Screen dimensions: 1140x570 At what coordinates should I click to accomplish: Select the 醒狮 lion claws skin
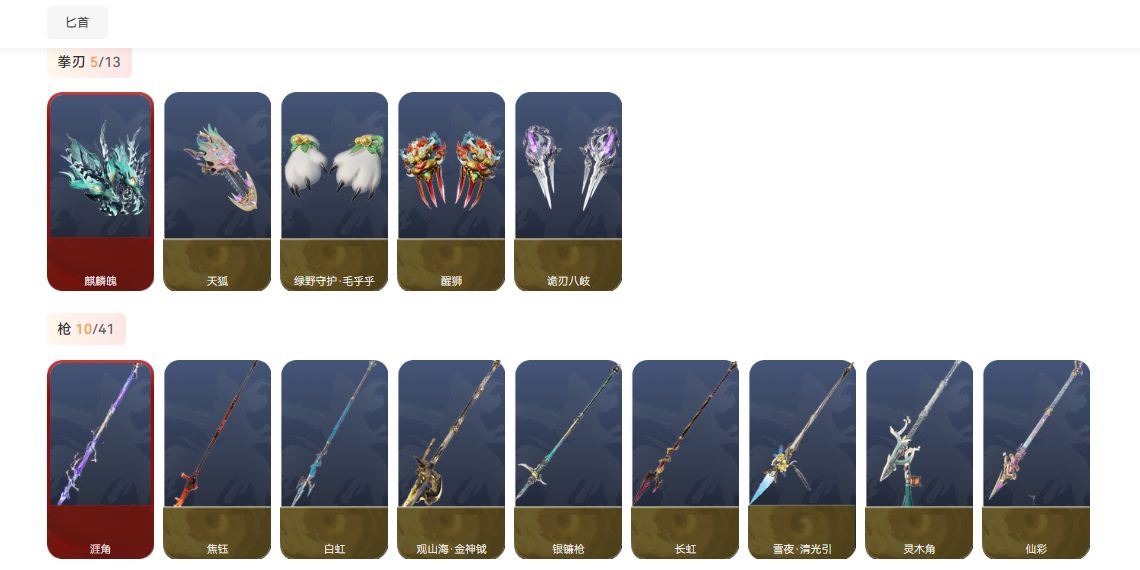pyautogui.click(x=451, y=191)
